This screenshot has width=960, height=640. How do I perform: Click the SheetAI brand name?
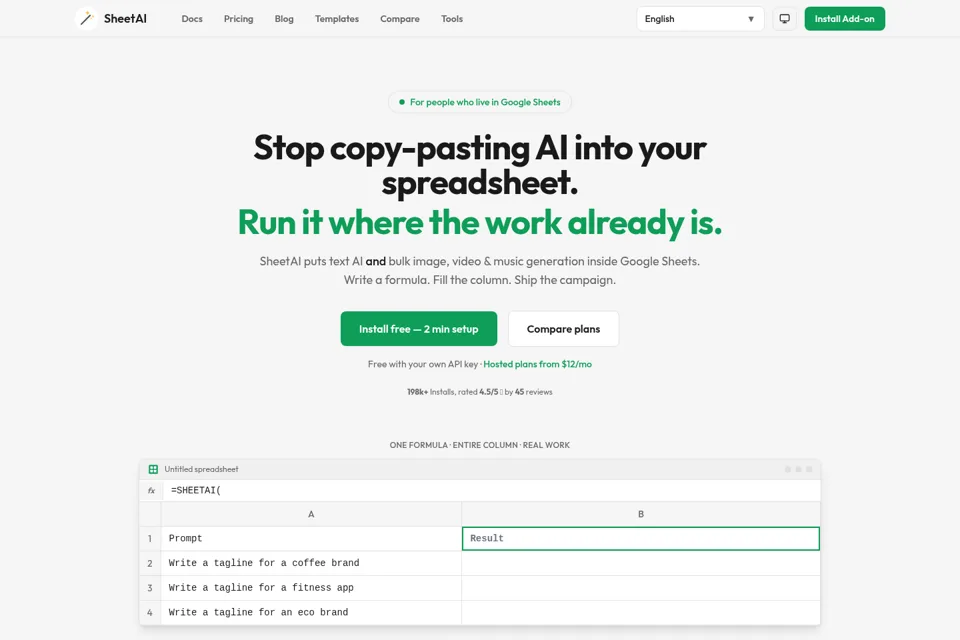pos(125,19)
